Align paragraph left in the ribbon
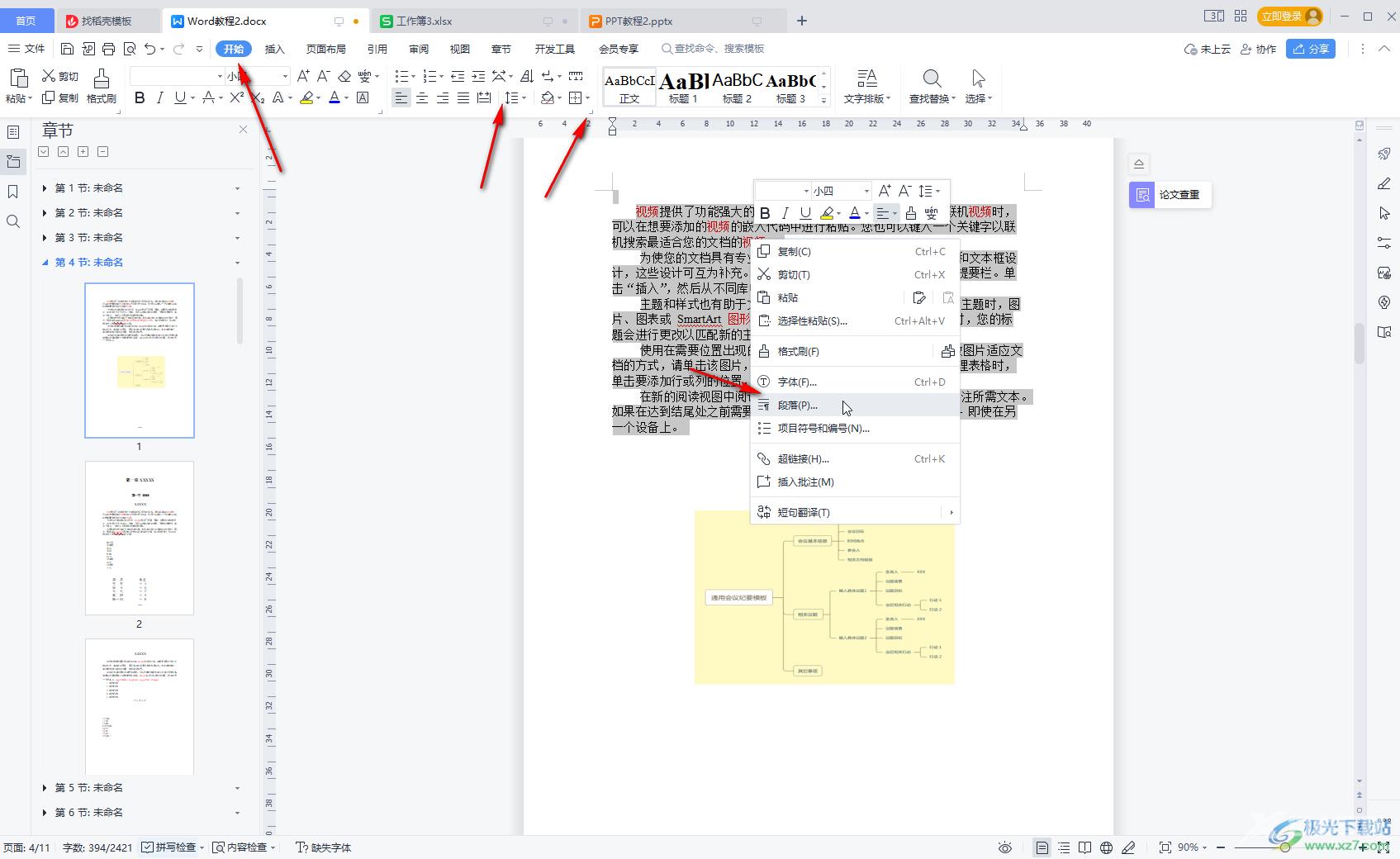Screen dimensions: 1400x859 (x=401, y=97)
